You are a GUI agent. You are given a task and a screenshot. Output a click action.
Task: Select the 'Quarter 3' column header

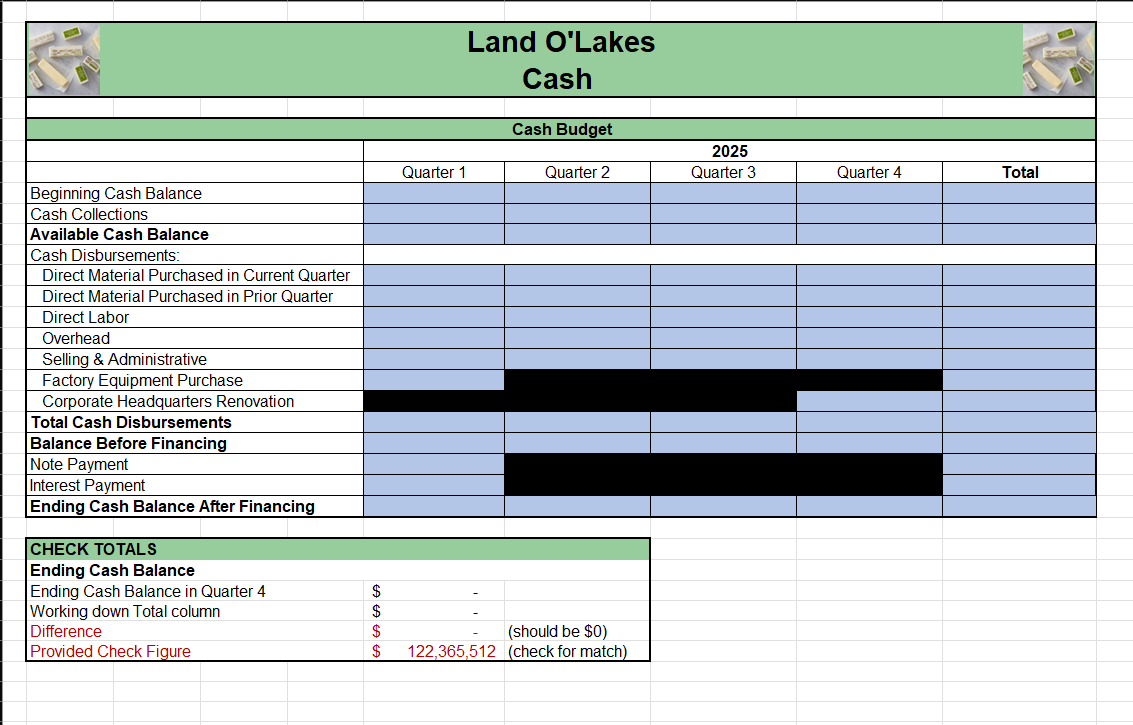tap(723, 172)
